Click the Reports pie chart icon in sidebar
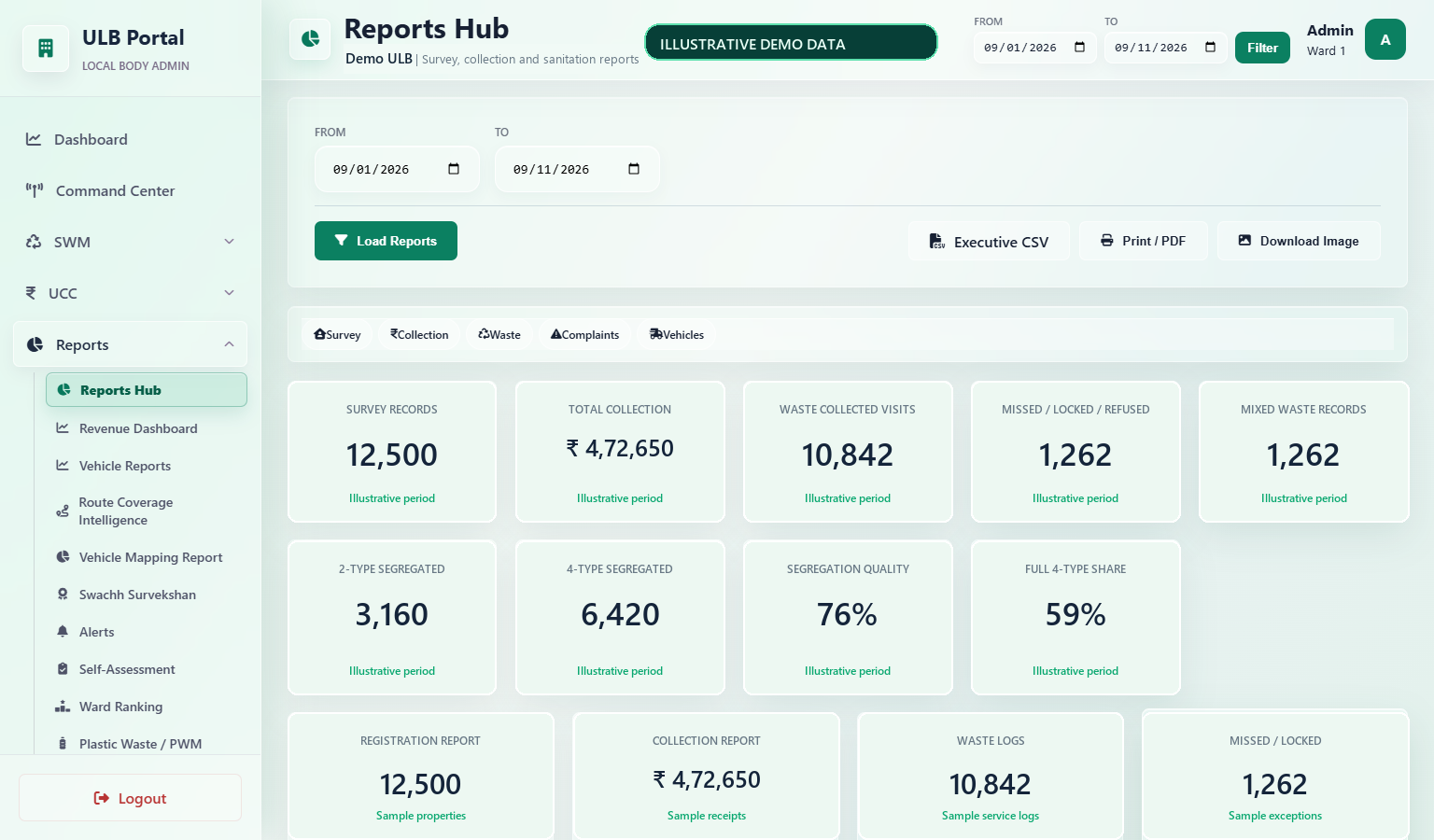This screenshot has width=1434, height=840. [x=35, y=344]
